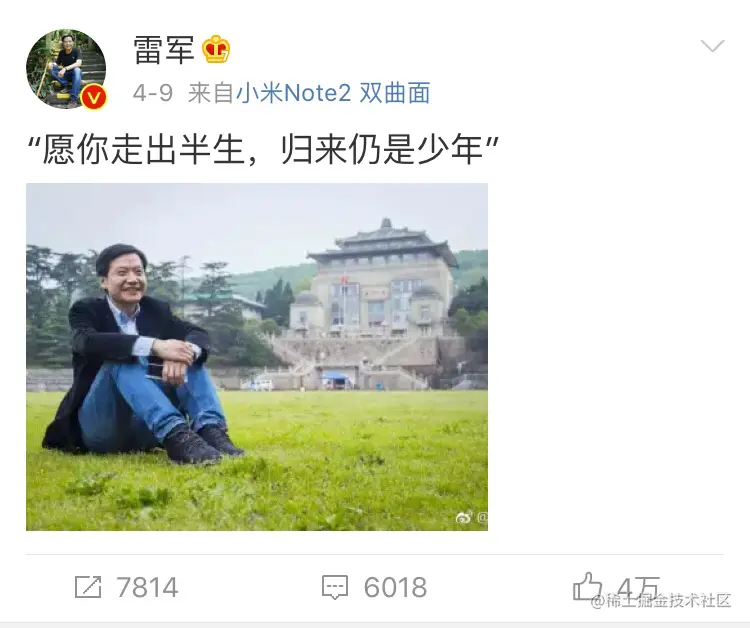Open 雷军 profile avatar picture
This screenshot has width=750, height=628.
66,69
